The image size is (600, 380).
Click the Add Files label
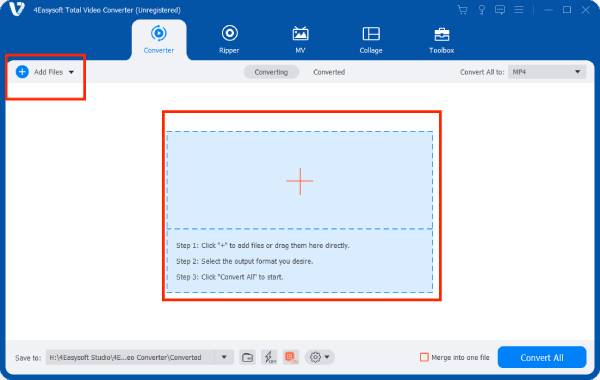pos(49,72)
